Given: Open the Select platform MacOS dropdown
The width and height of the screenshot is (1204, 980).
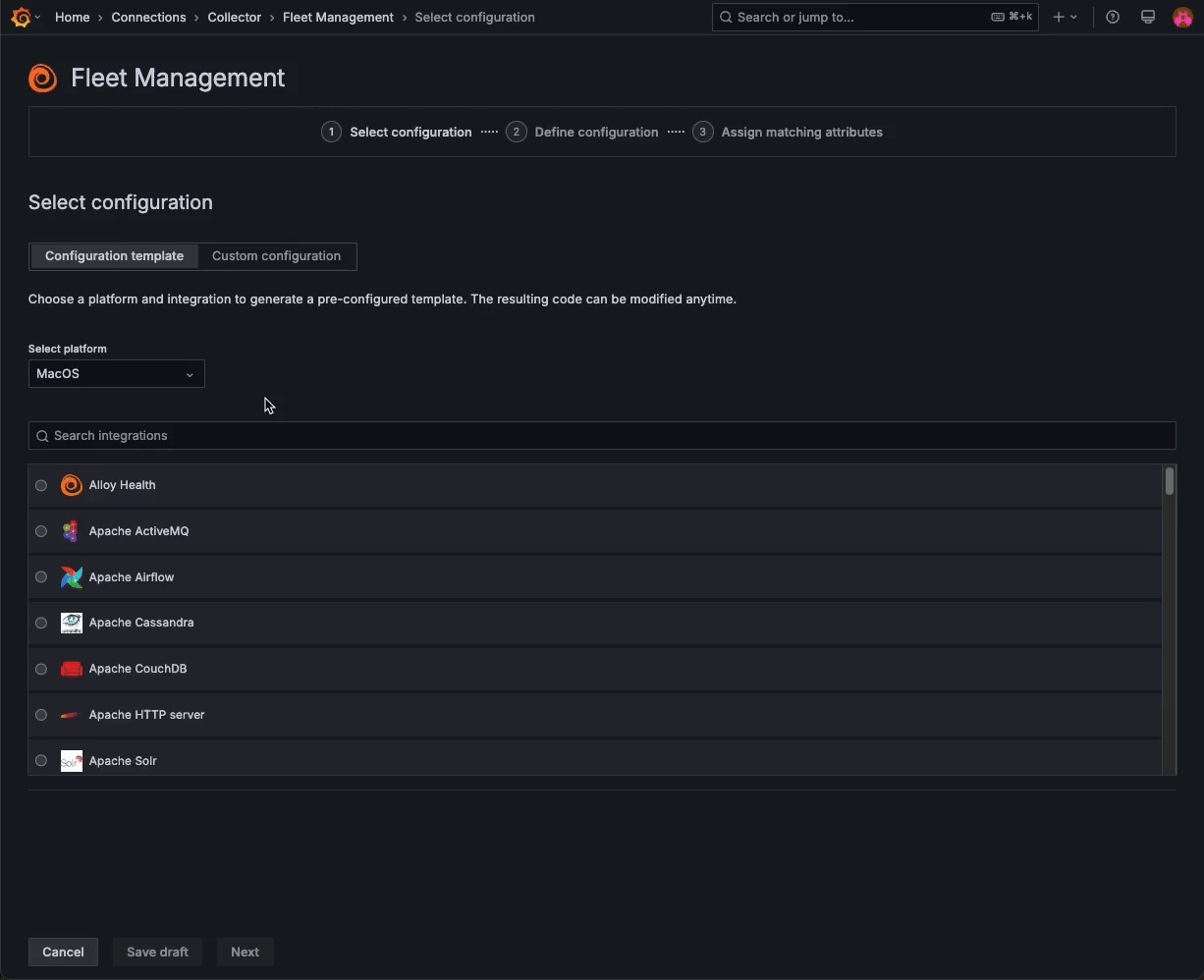Looking at the screenshot, I should (x=116, y=373).
